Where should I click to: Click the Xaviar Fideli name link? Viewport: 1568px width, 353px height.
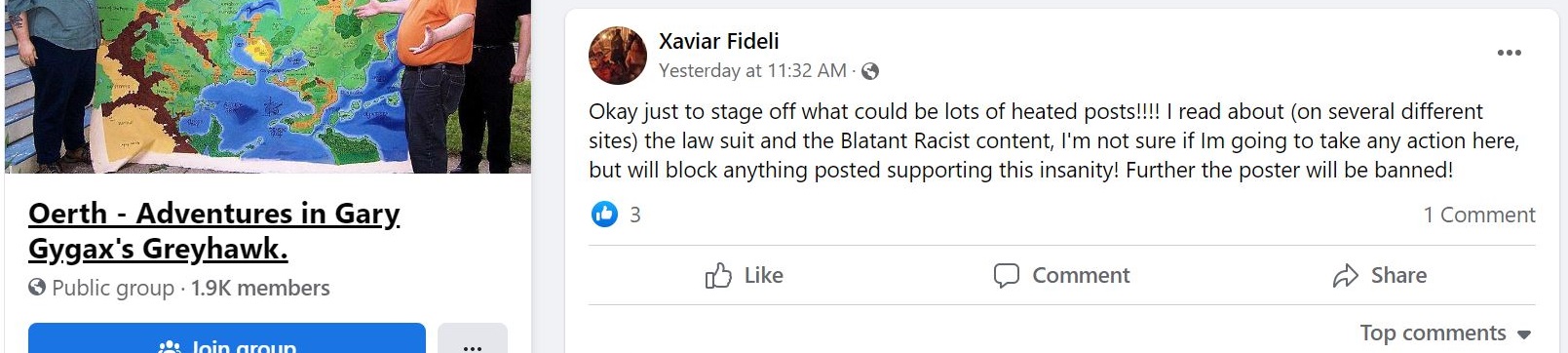tap(718, 41)
